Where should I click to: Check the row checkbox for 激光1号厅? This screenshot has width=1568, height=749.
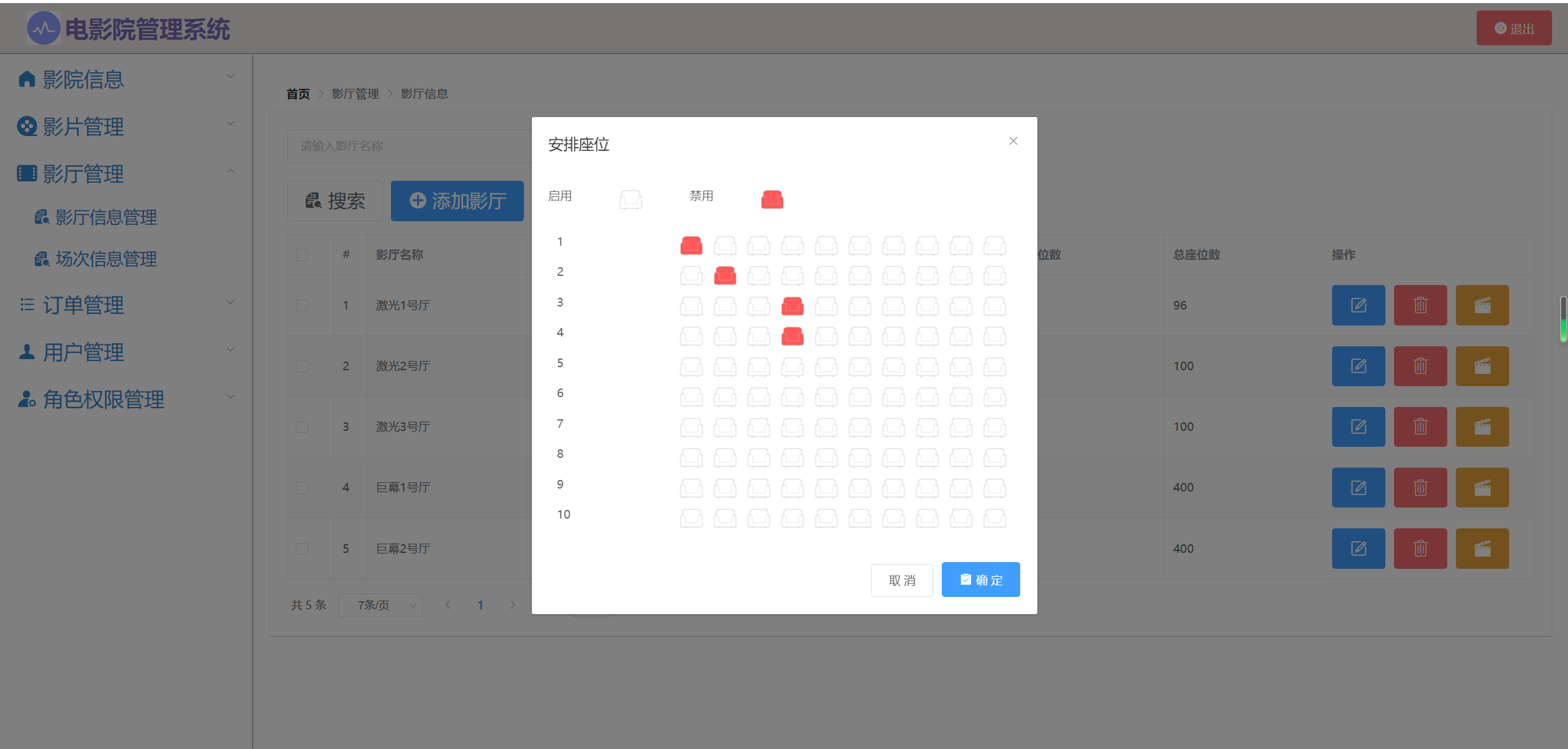coord(301,305)
